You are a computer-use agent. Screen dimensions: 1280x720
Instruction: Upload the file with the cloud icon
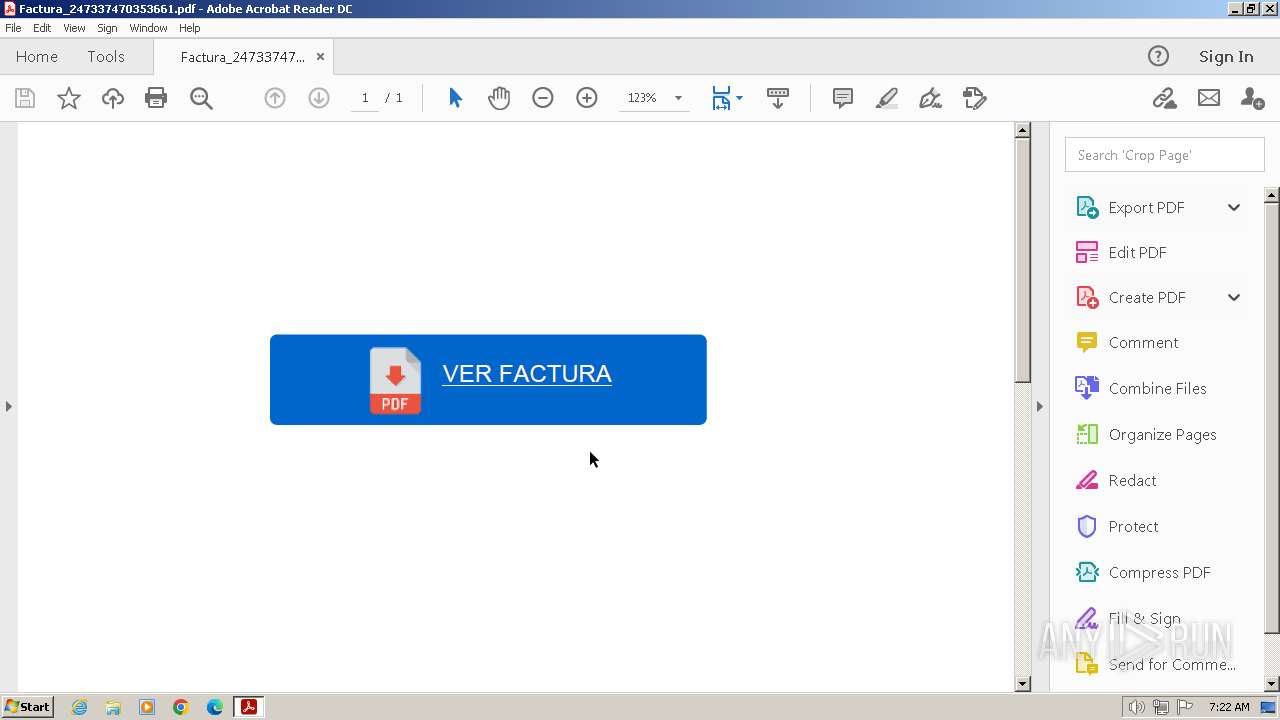pos(112,98)
